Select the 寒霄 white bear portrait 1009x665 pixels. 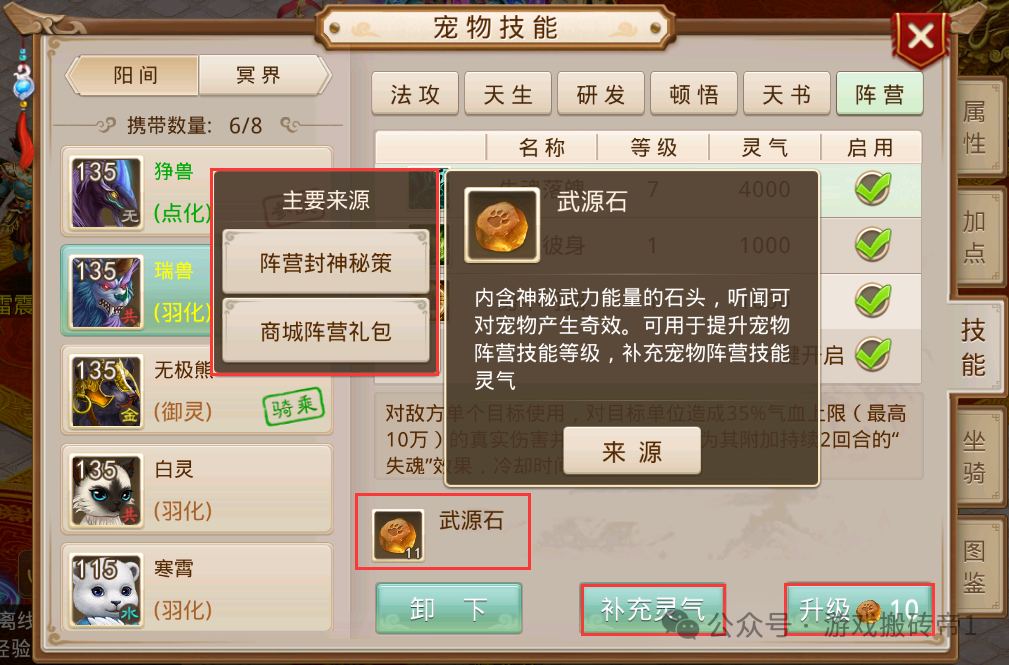[x=106, y=590]
